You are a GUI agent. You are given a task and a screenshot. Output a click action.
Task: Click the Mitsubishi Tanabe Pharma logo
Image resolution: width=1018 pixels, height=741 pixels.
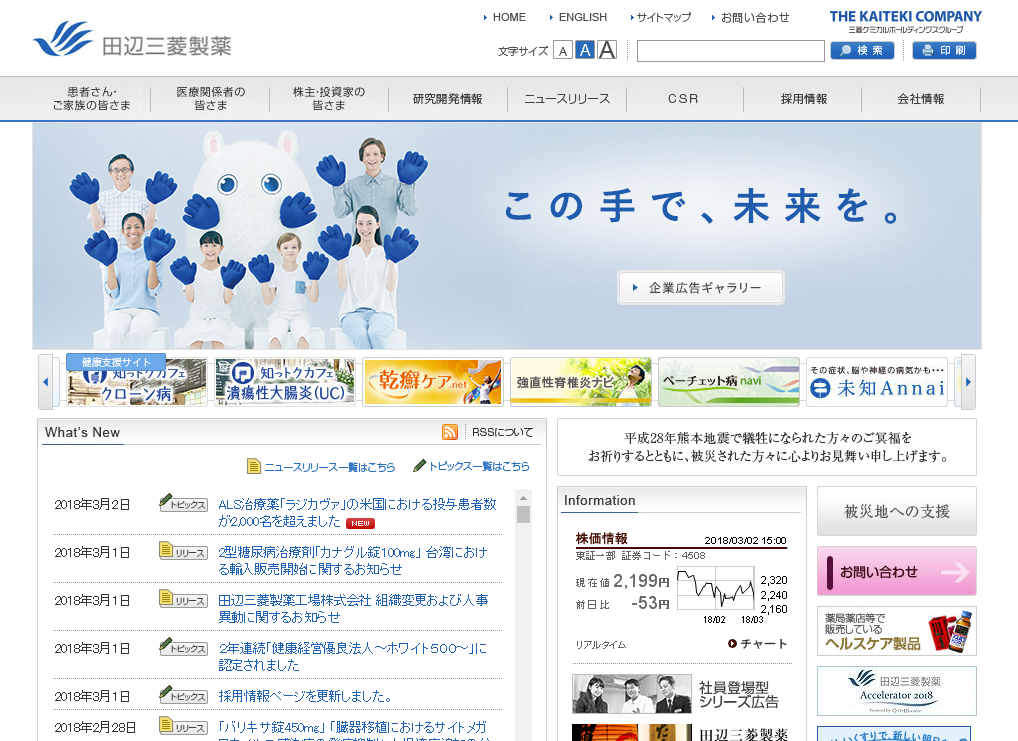[x=132, y=40]
